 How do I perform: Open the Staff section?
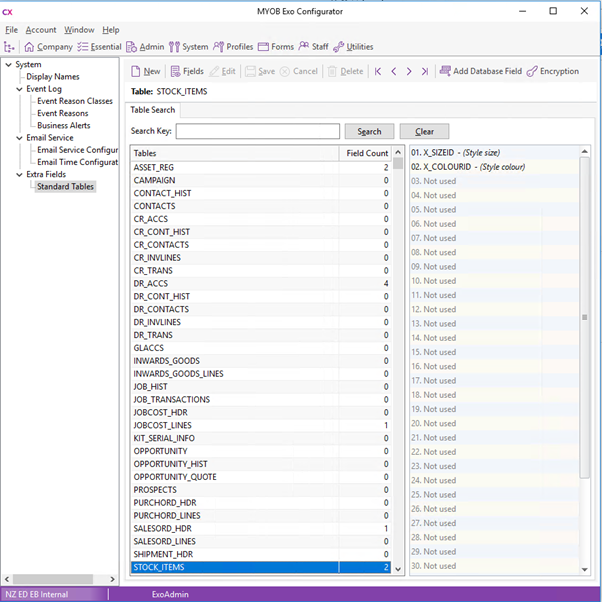tap(313, 47)
